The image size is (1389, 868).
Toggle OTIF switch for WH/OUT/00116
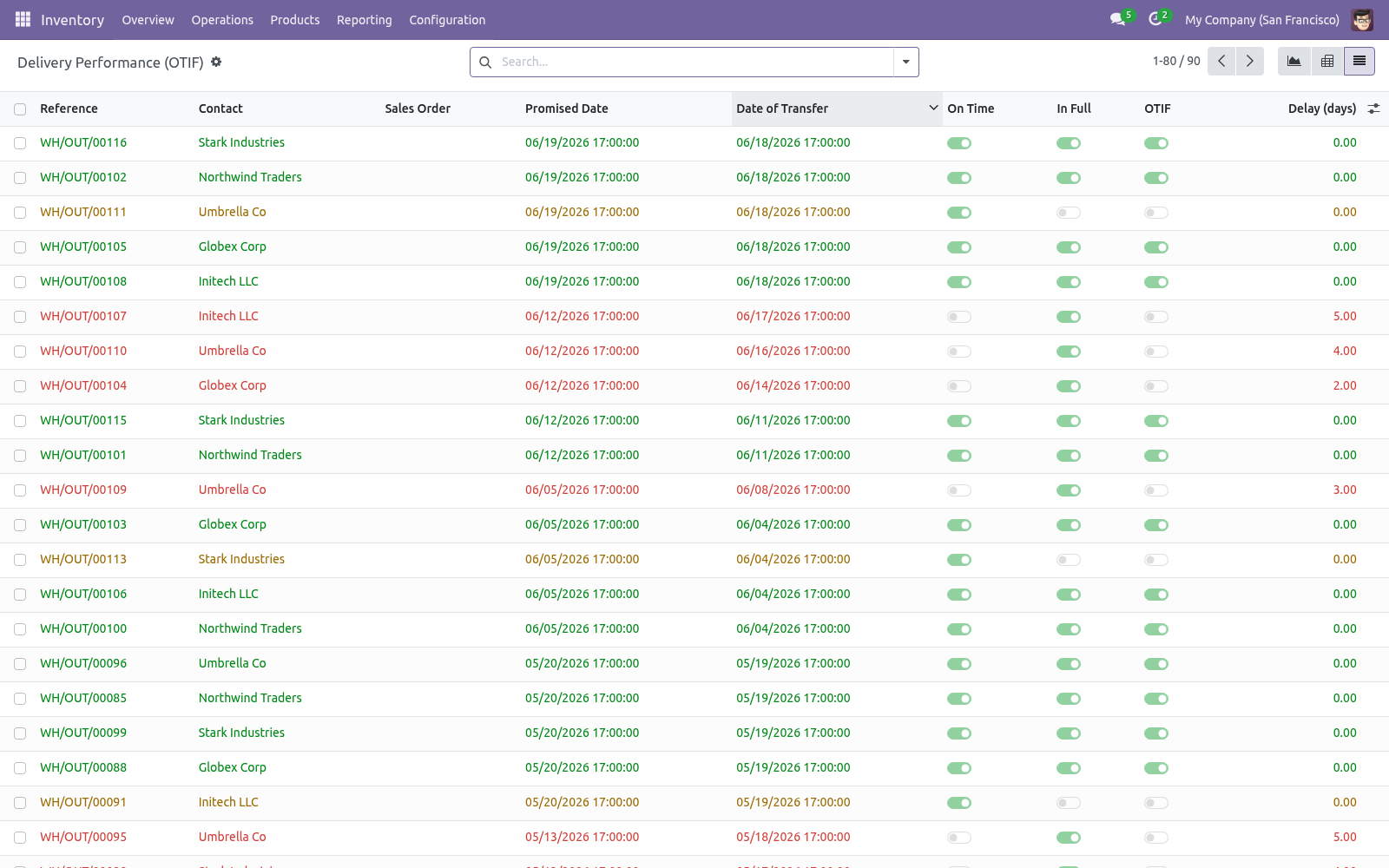pos(1156,143)
